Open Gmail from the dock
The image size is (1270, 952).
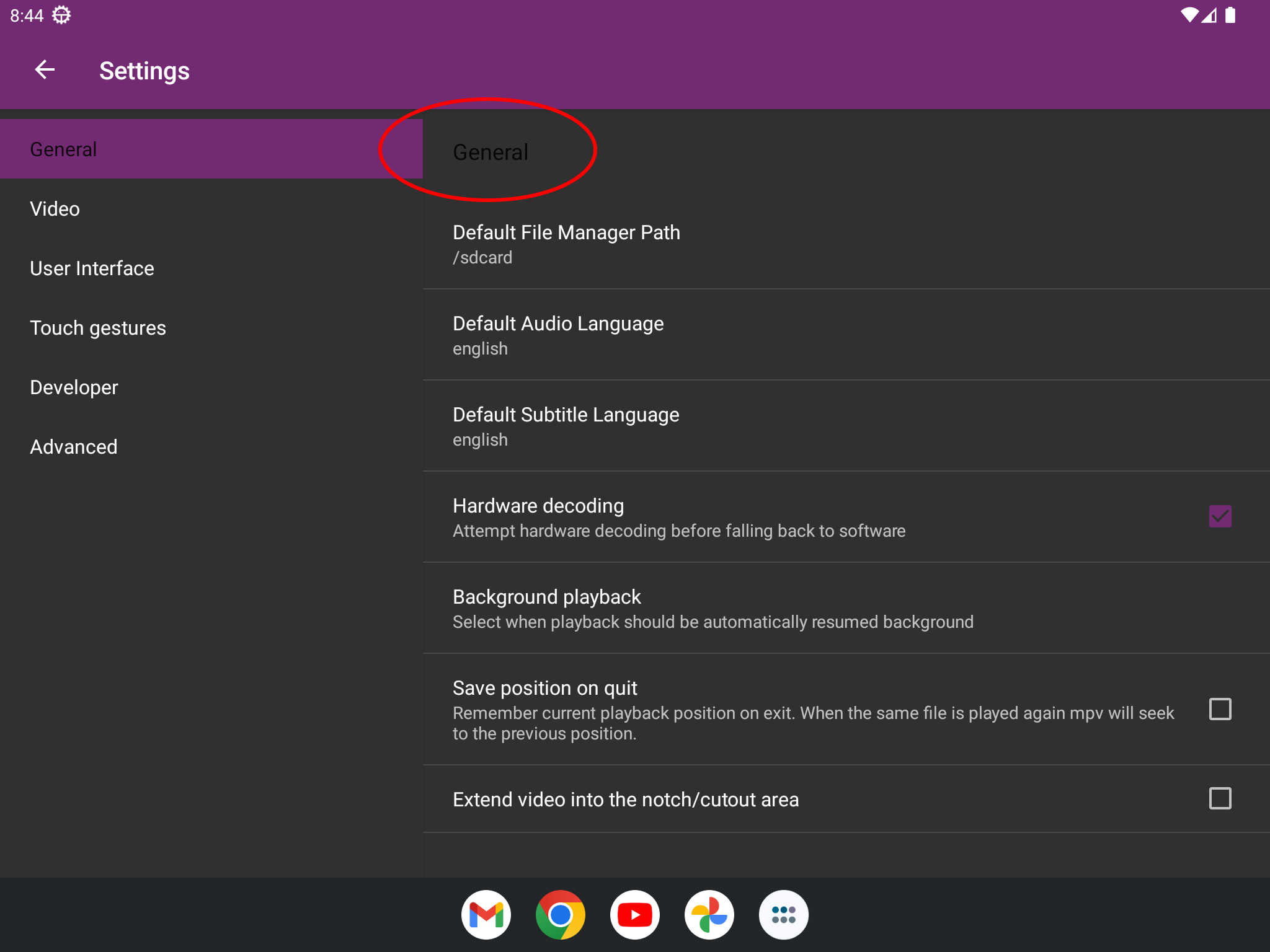[x=486, y=915]
